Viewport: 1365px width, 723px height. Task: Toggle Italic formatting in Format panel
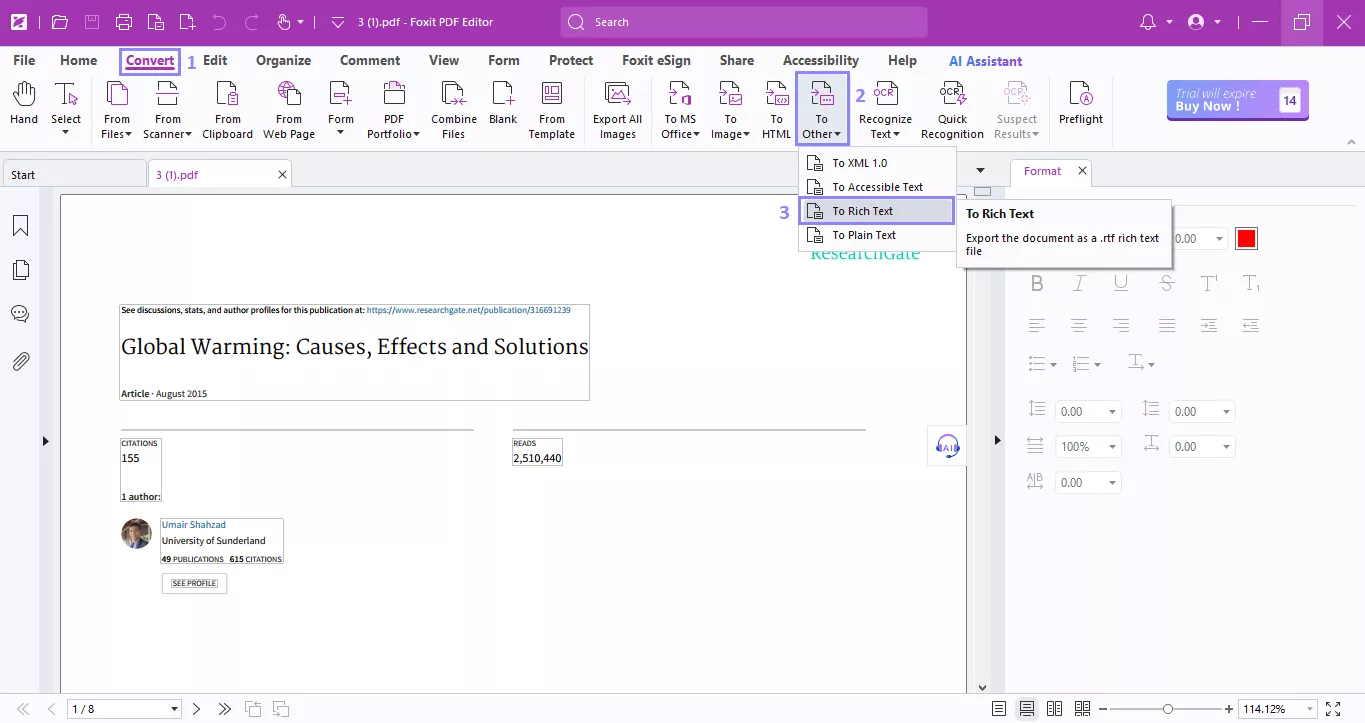1079,284
